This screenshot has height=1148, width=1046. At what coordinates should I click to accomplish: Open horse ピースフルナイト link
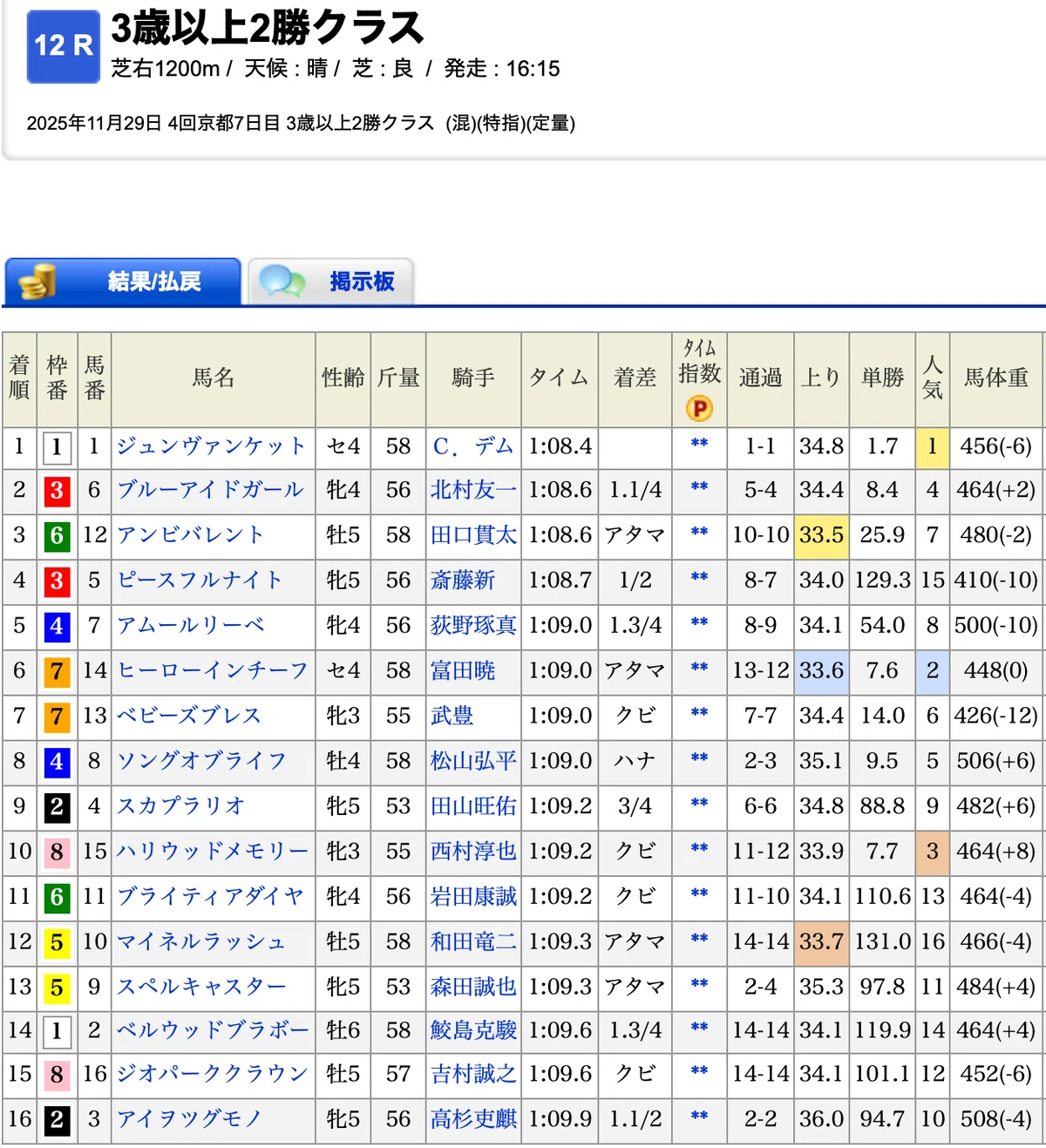click(x=200, y=581)
